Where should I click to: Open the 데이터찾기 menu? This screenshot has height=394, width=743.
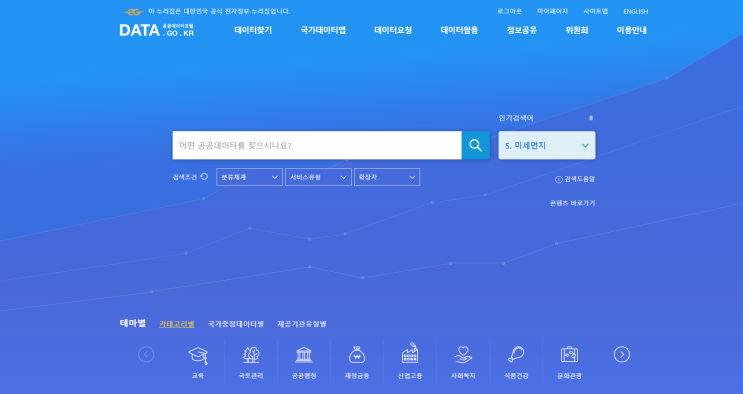coord(253,30)
